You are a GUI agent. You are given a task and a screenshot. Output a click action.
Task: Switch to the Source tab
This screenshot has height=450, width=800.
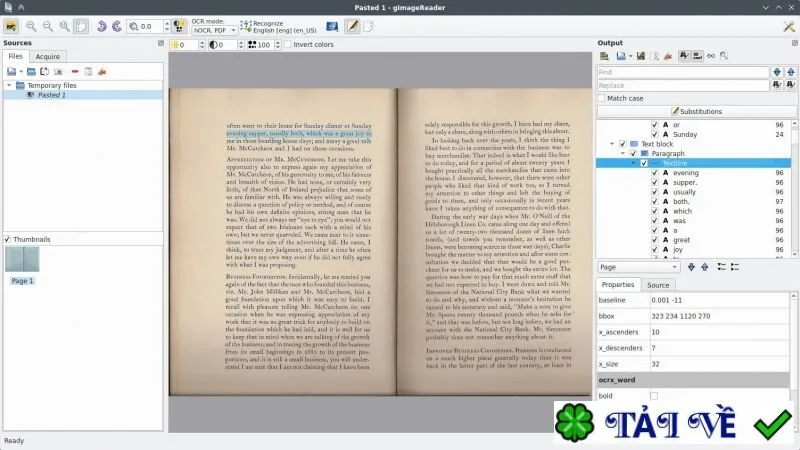click(658, 285)
